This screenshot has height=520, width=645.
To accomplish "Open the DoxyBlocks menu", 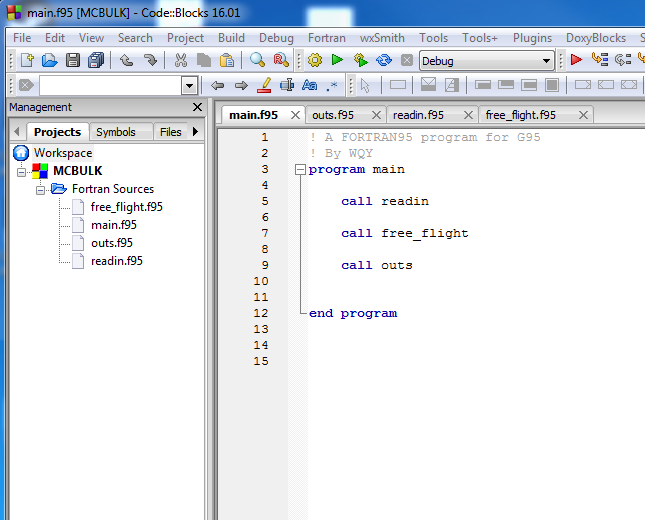I will tap(596, 38).
